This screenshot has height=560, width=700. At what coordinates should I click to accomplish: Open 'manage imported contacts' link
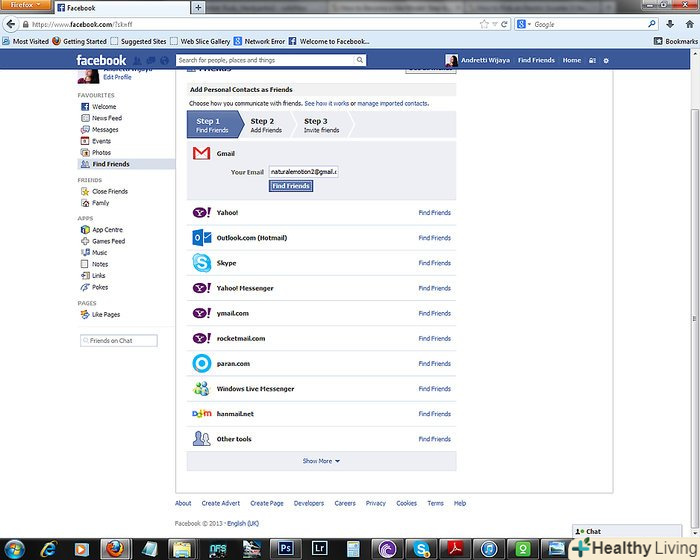click(x=393, y=103)
